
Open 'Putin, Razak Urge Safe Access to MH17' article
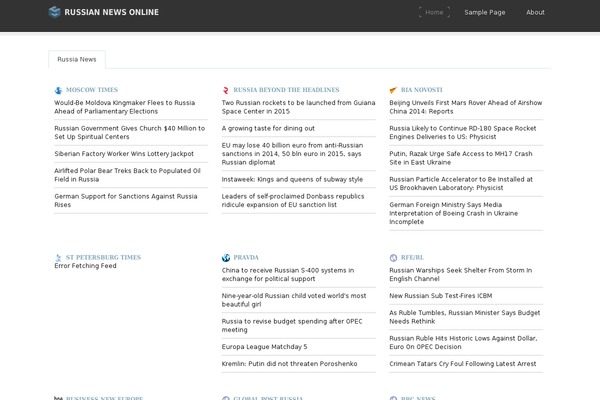point(461,158)
